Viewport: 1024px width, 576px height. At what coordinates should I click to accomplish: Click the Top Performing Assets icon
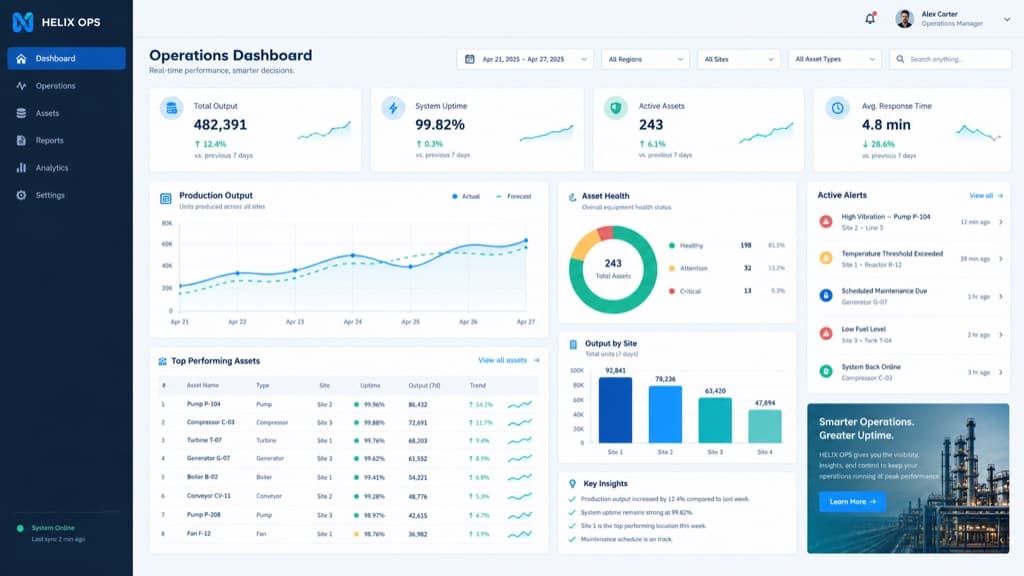162,361
